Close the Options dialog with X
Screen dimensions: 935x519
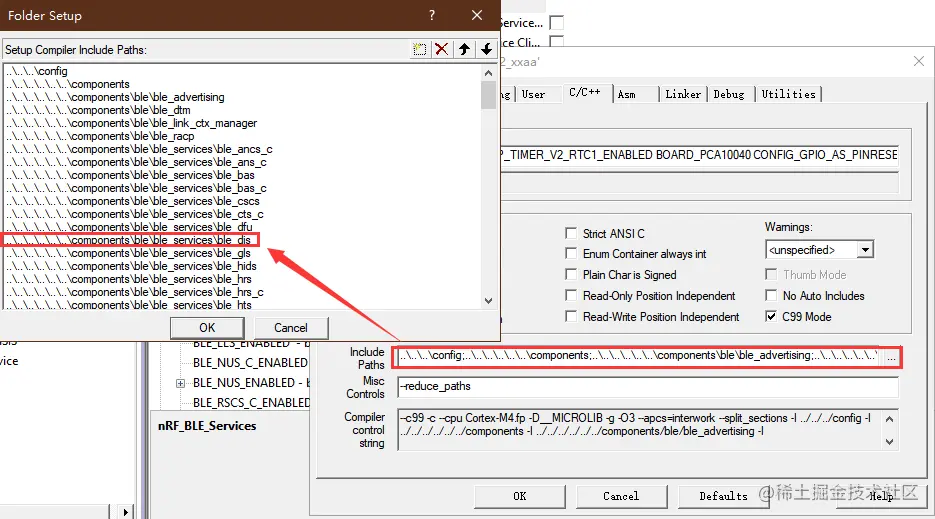coord(919,61)
